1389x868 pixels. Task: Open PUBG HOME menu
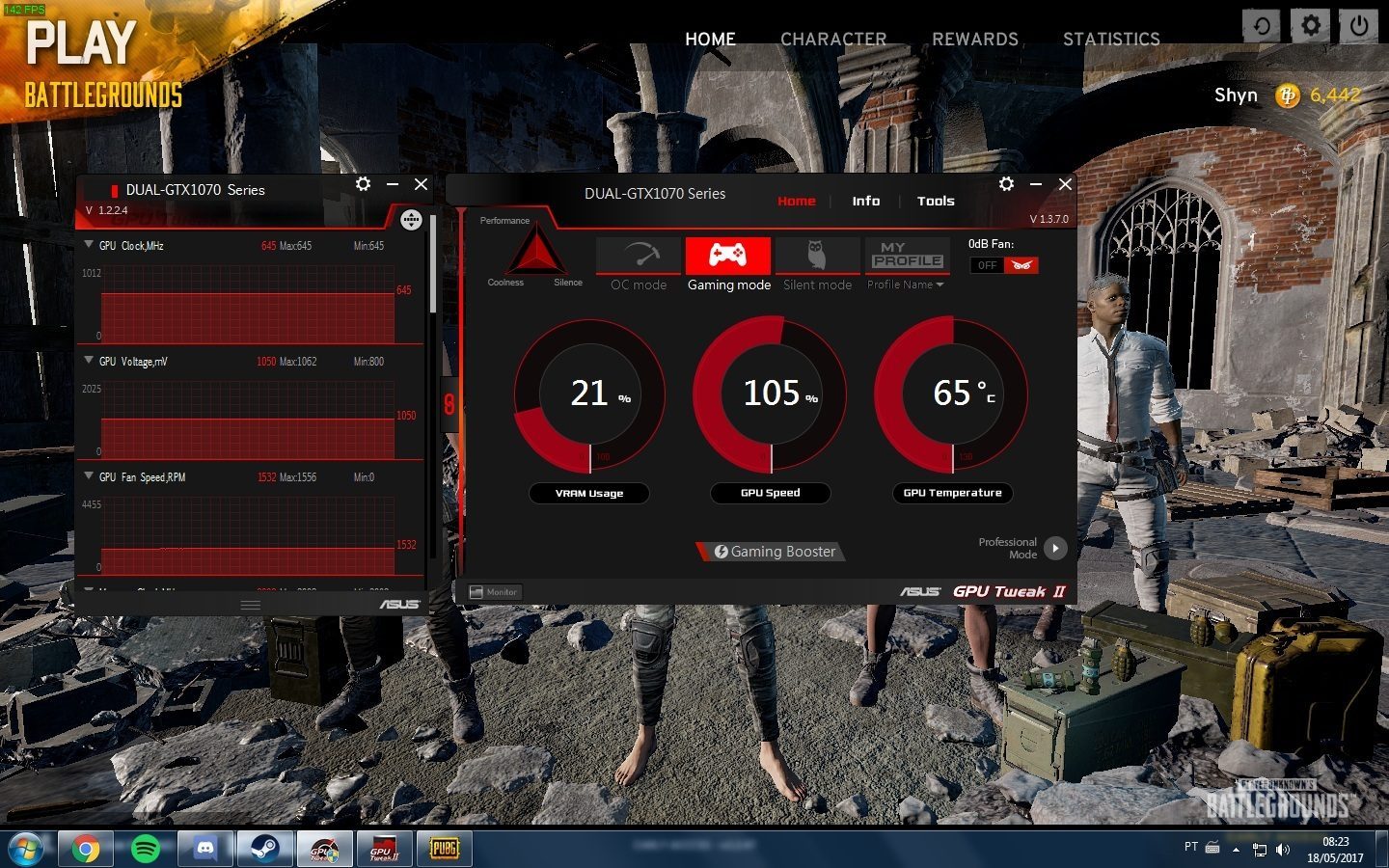710,39
